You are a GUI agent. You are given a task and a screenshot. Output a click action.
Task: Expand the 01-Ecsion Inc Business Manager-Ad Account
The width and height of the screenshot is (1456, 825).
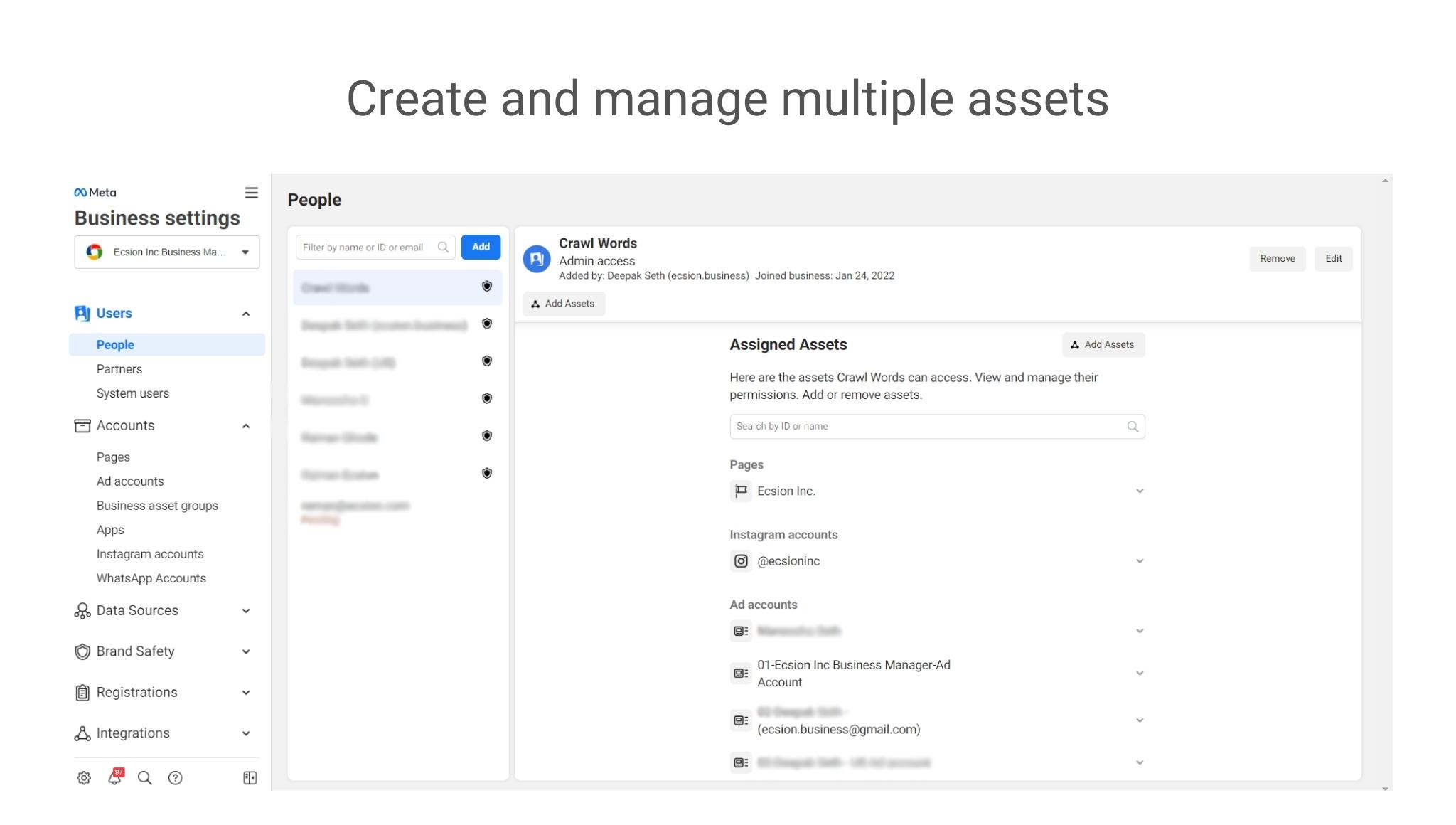(x=1138, y=673)
